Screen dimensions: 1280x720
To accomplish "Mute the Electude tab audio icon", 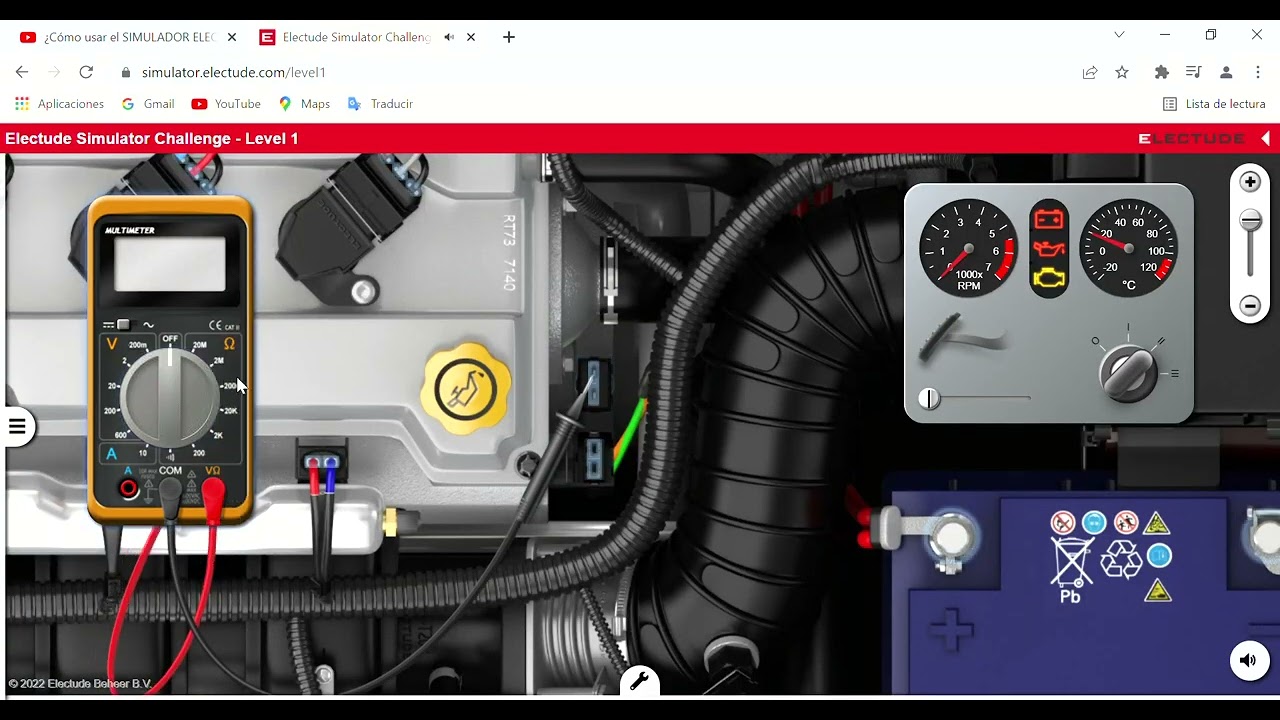I will pyautogui.click(x=449, y=37).
